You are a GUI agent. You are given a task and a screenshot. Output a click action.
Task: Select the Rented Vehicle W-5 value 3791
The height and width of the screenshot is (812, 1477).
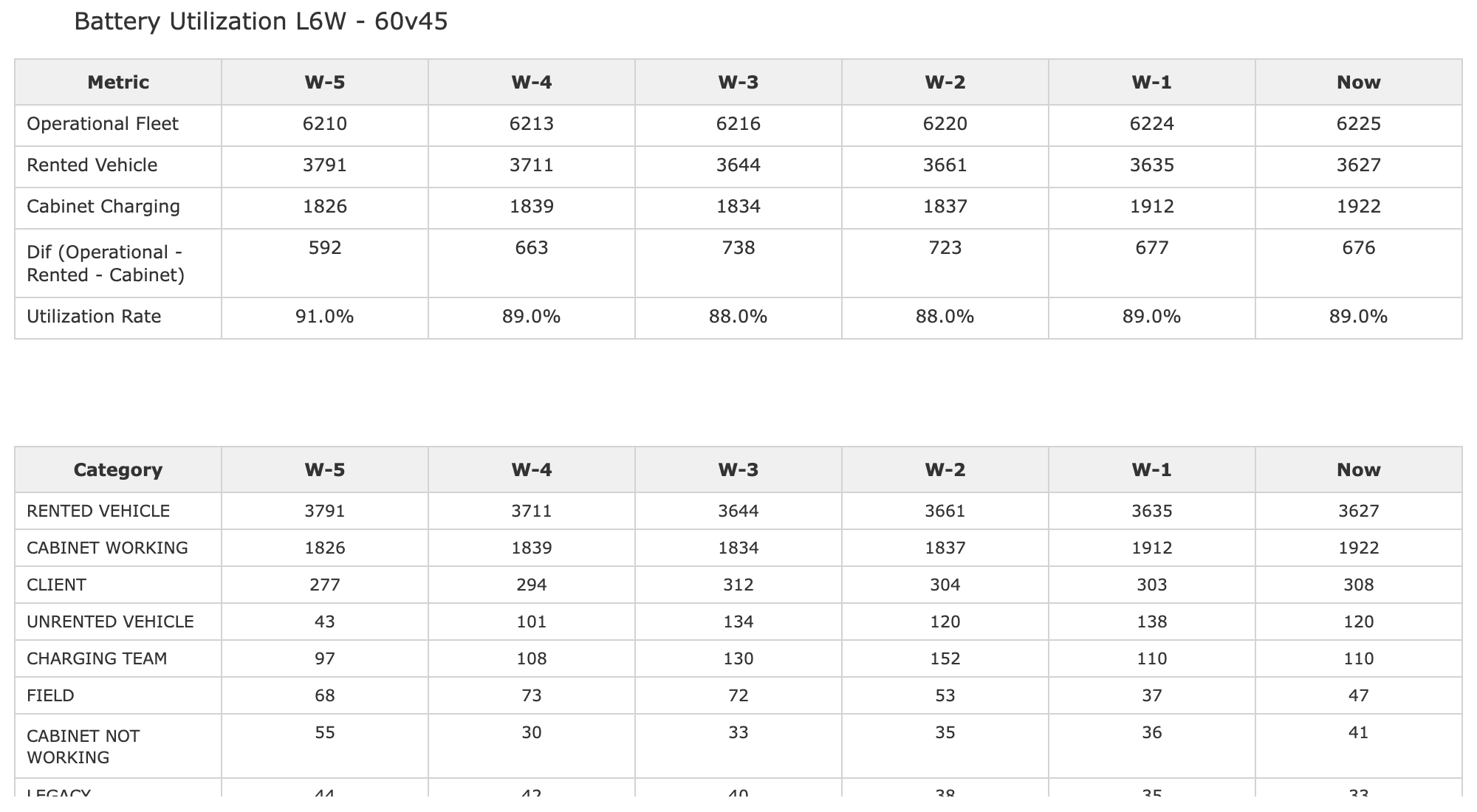(325, 165)
